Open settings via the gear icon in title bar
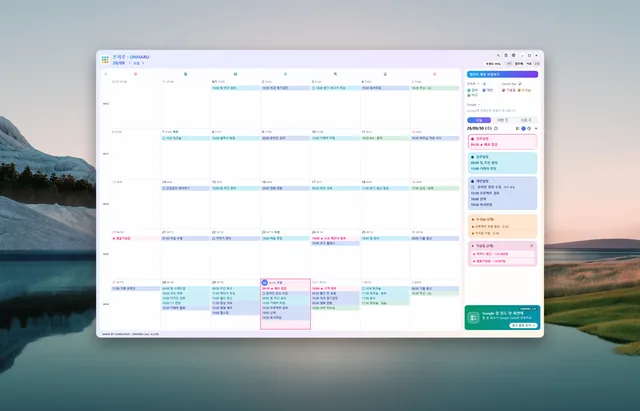Screen dimensions: 640x411 [513, 56]
